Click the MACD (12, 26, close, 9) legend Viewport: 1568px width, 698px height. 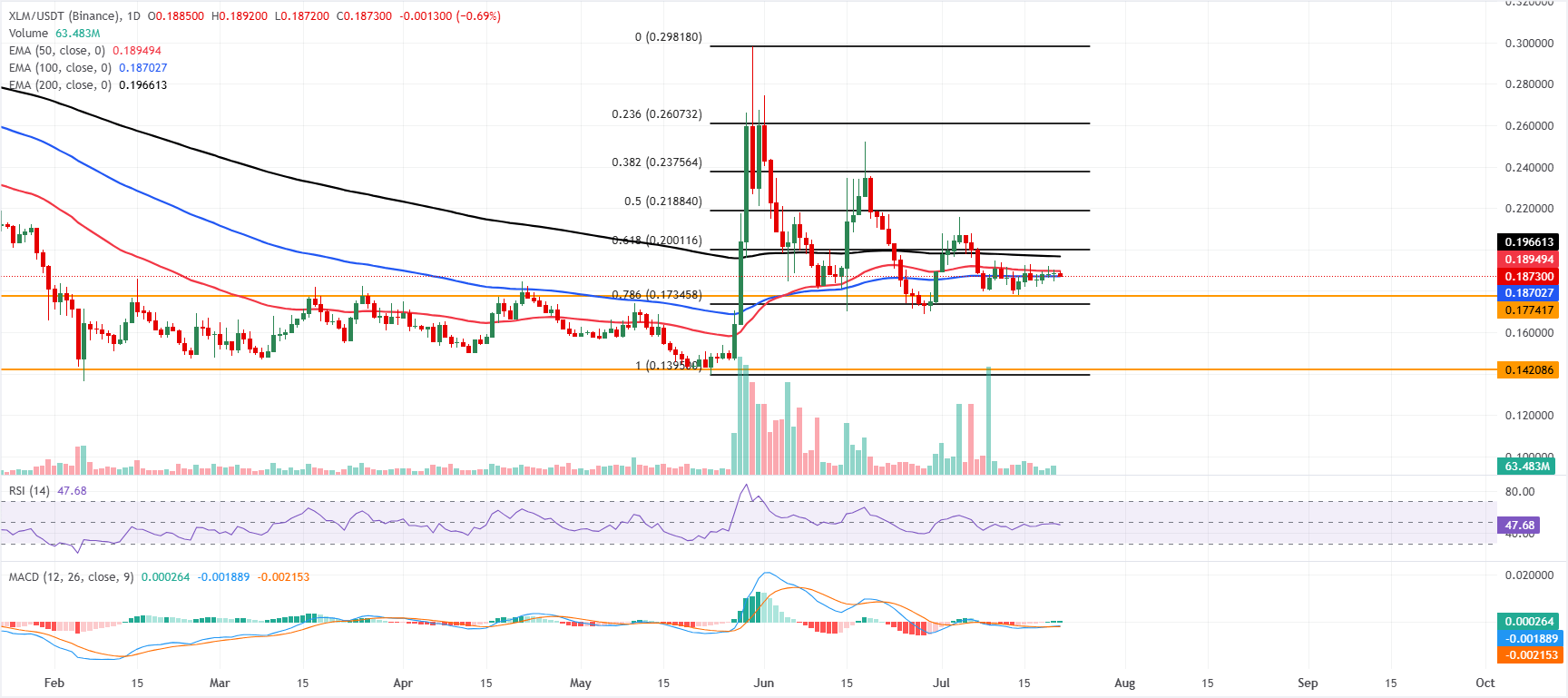coord(159,577)
